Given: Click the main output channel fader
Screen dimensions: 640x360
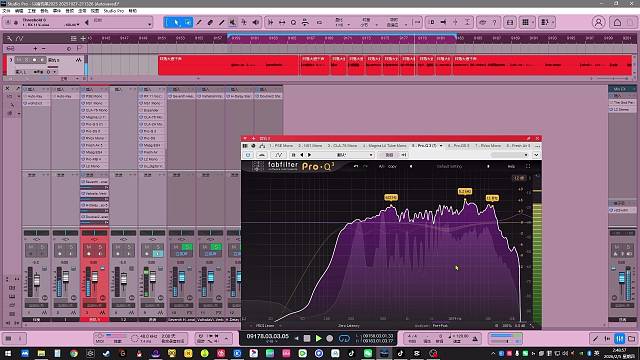Looking at the screenshot, I should 622,278.
